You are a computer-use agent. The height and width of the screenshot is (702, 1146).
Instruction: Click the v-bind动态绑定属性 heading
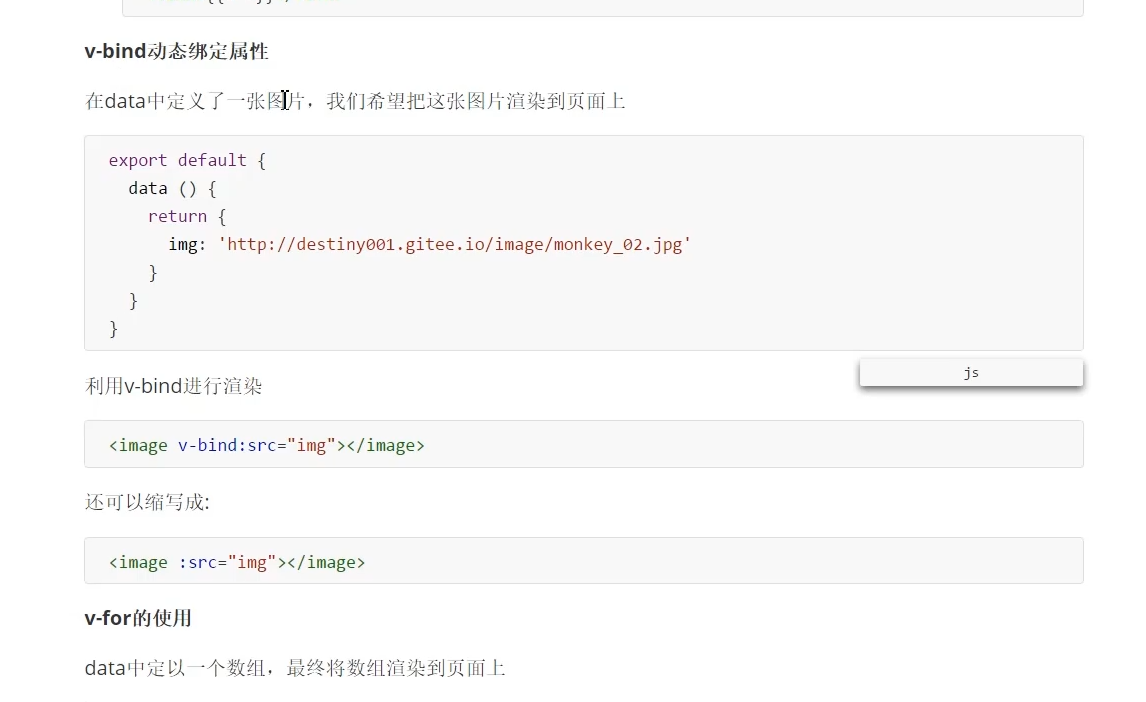point(176,51)
